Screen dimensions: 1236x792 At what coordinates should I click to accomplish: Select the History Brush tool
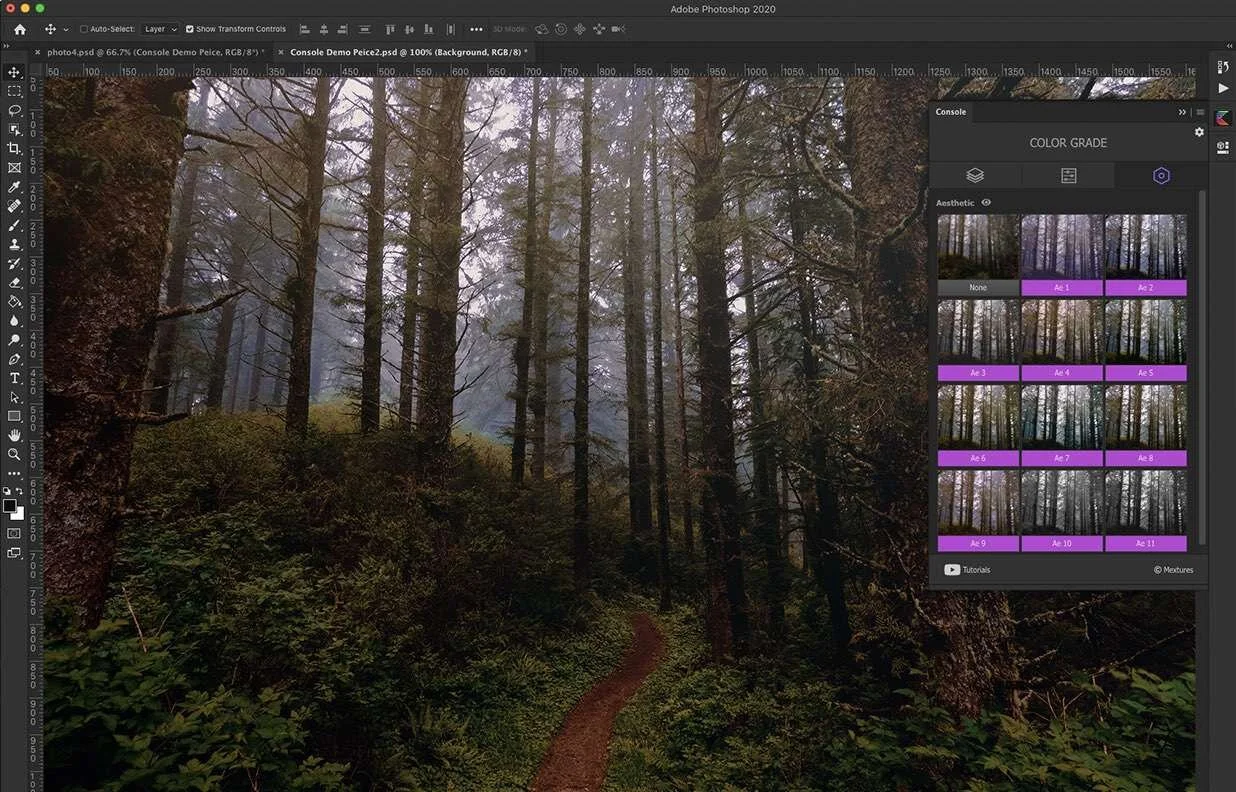[x=14, y=263]
